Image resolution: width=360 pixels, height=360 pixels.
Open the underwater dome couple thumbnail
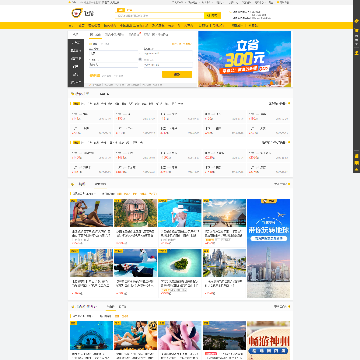(91, 335)
